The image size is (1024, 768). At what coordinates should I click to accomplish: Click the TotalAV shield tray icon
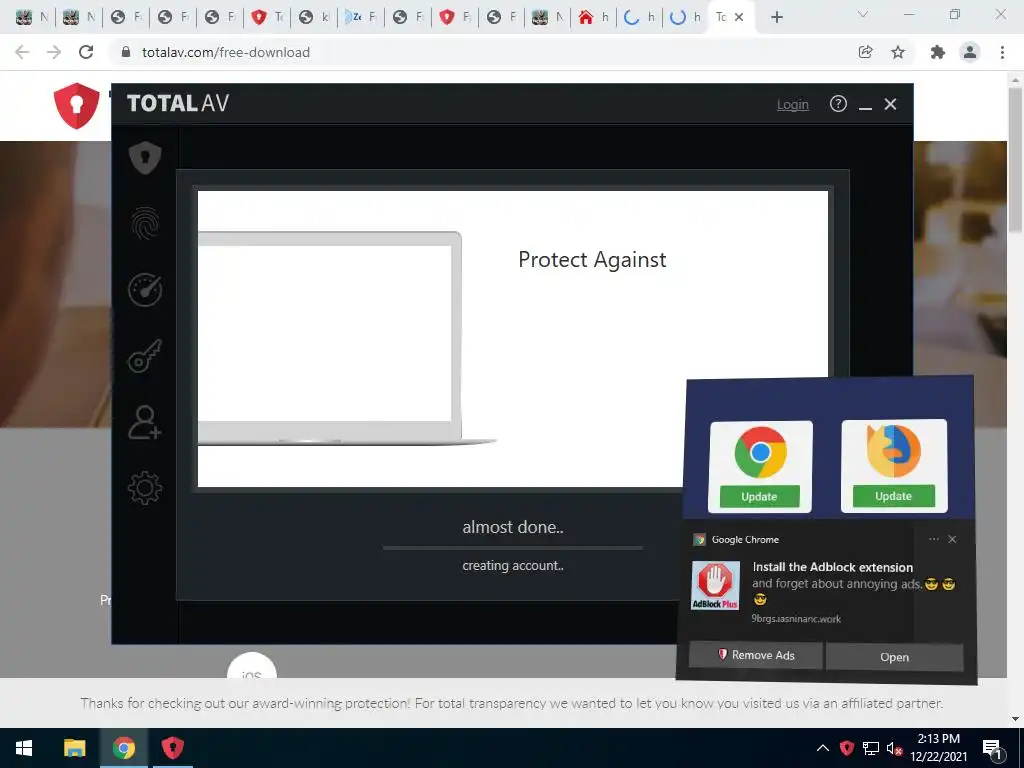(847, 748)
